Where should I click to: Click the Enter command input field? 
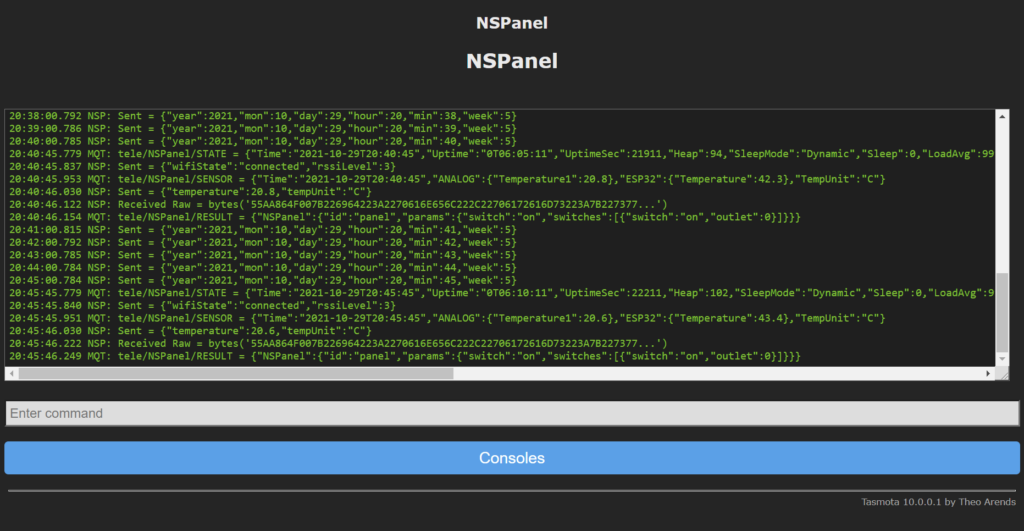(x=512, y=413)
